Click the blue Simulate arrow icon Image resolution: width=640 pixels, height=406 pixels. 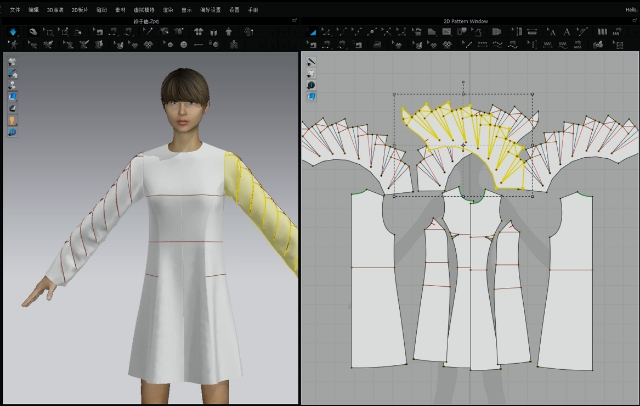pyautogui.click(x=12, y=32)
